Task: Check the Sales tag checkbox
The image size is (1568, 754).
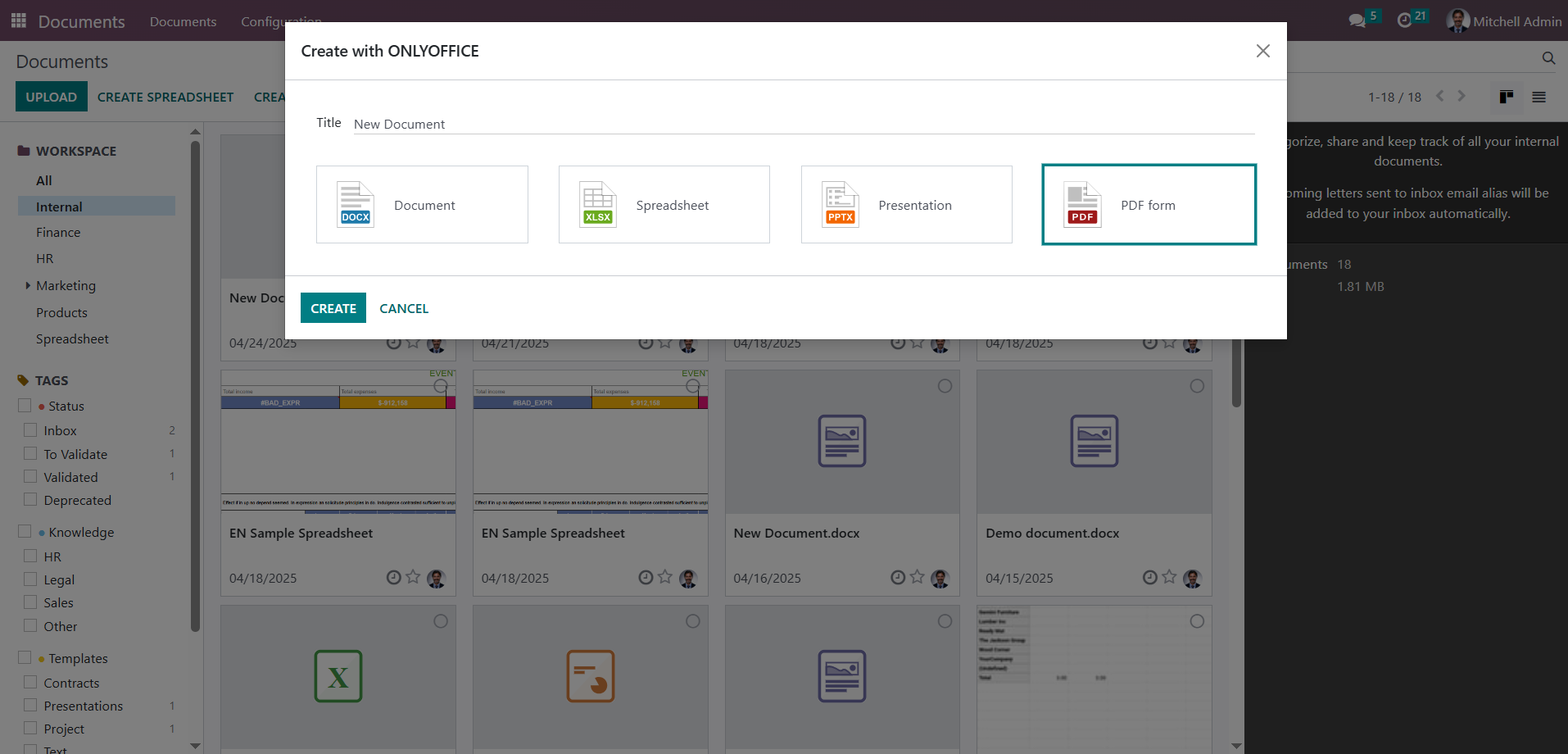Action: (x=30, y=602)
